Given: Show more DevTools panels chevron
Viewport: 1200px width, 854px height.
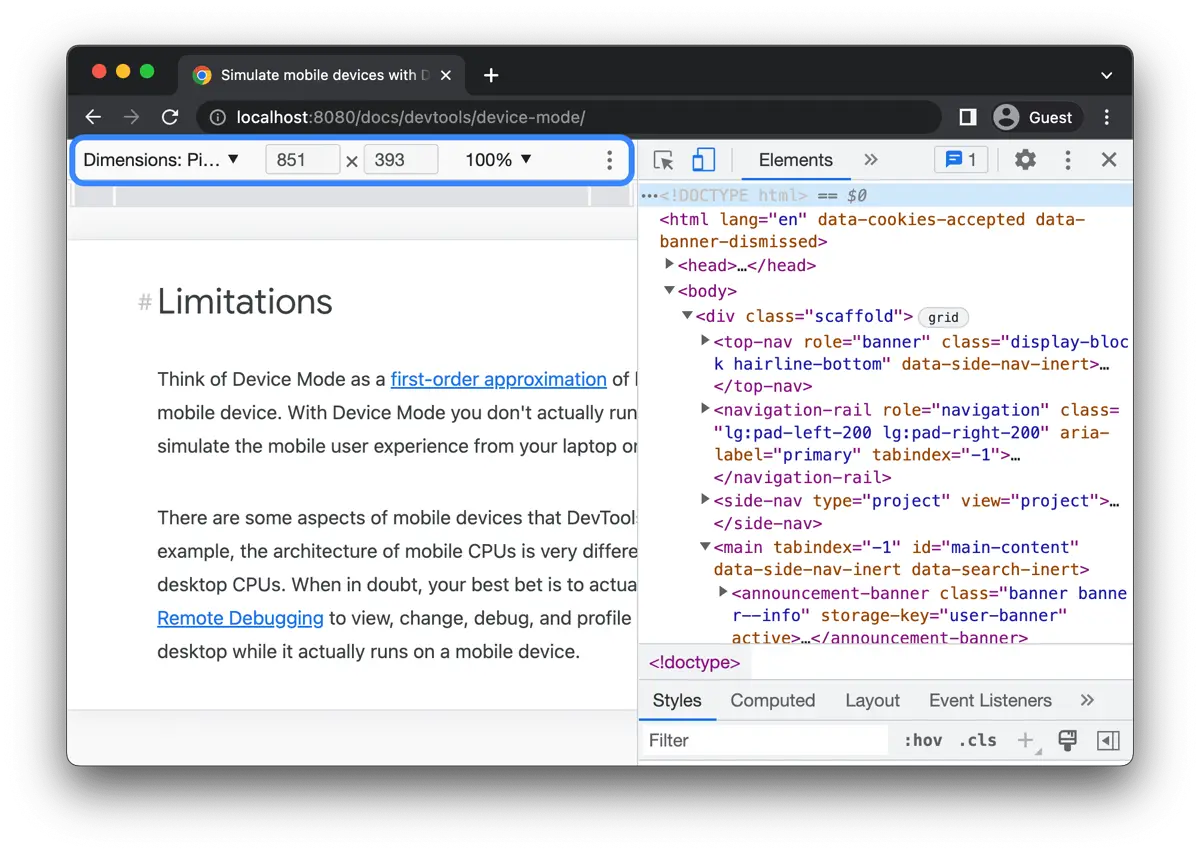Looking at the screenshot, I should click(x=870, y=160).
